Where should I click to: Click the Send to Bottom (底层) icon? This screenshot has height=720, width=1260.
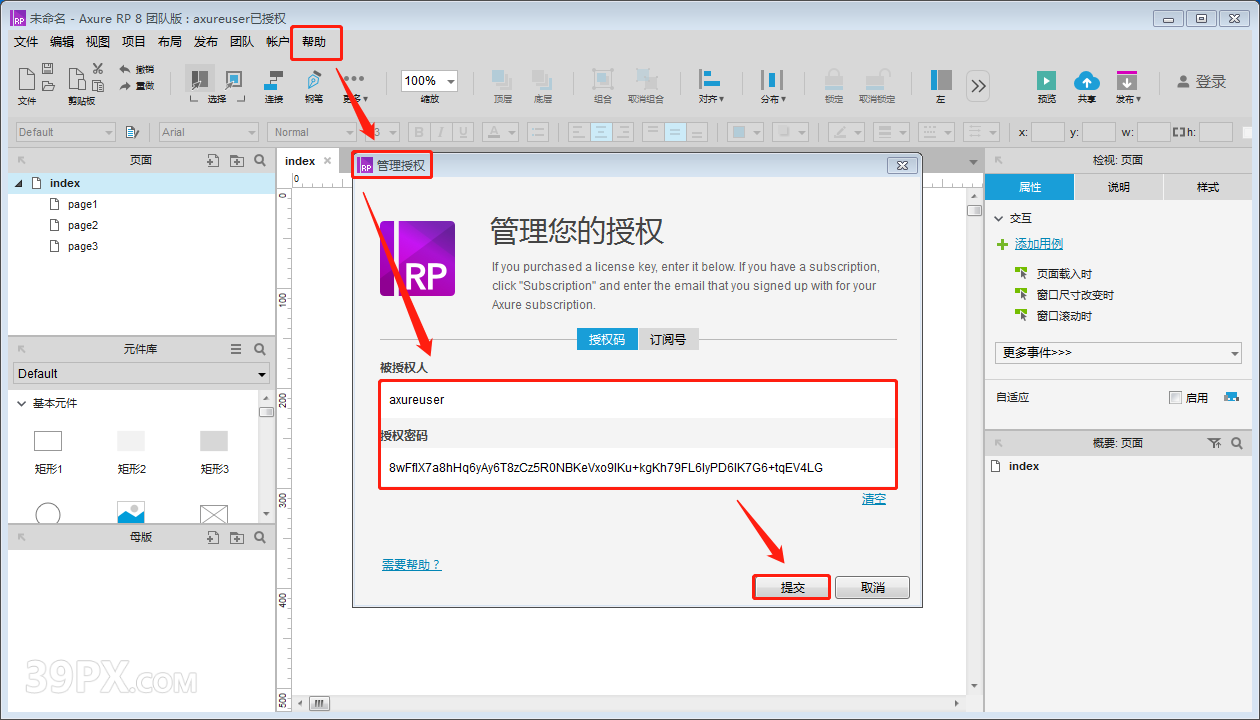pos(543,80)
